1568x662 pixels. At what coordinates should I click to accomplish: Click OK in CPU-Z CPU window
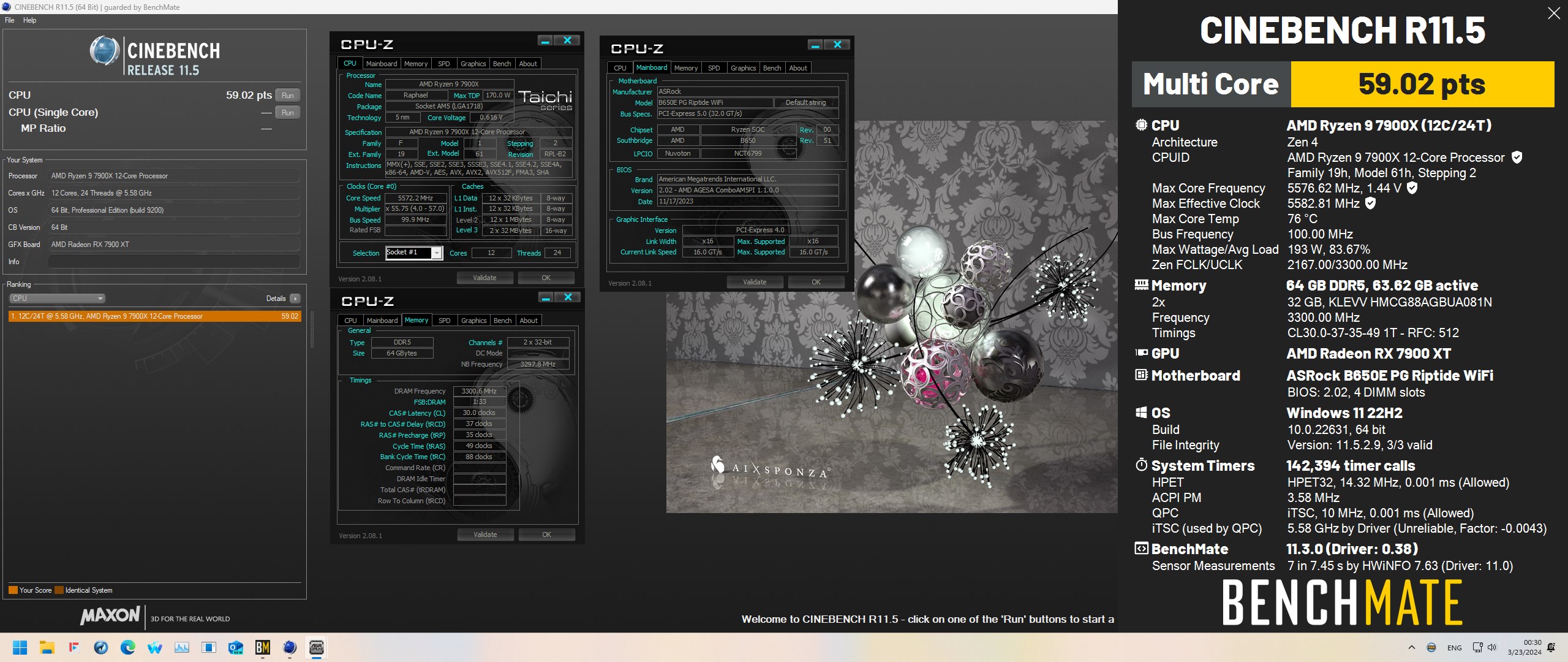click(546, 278)
